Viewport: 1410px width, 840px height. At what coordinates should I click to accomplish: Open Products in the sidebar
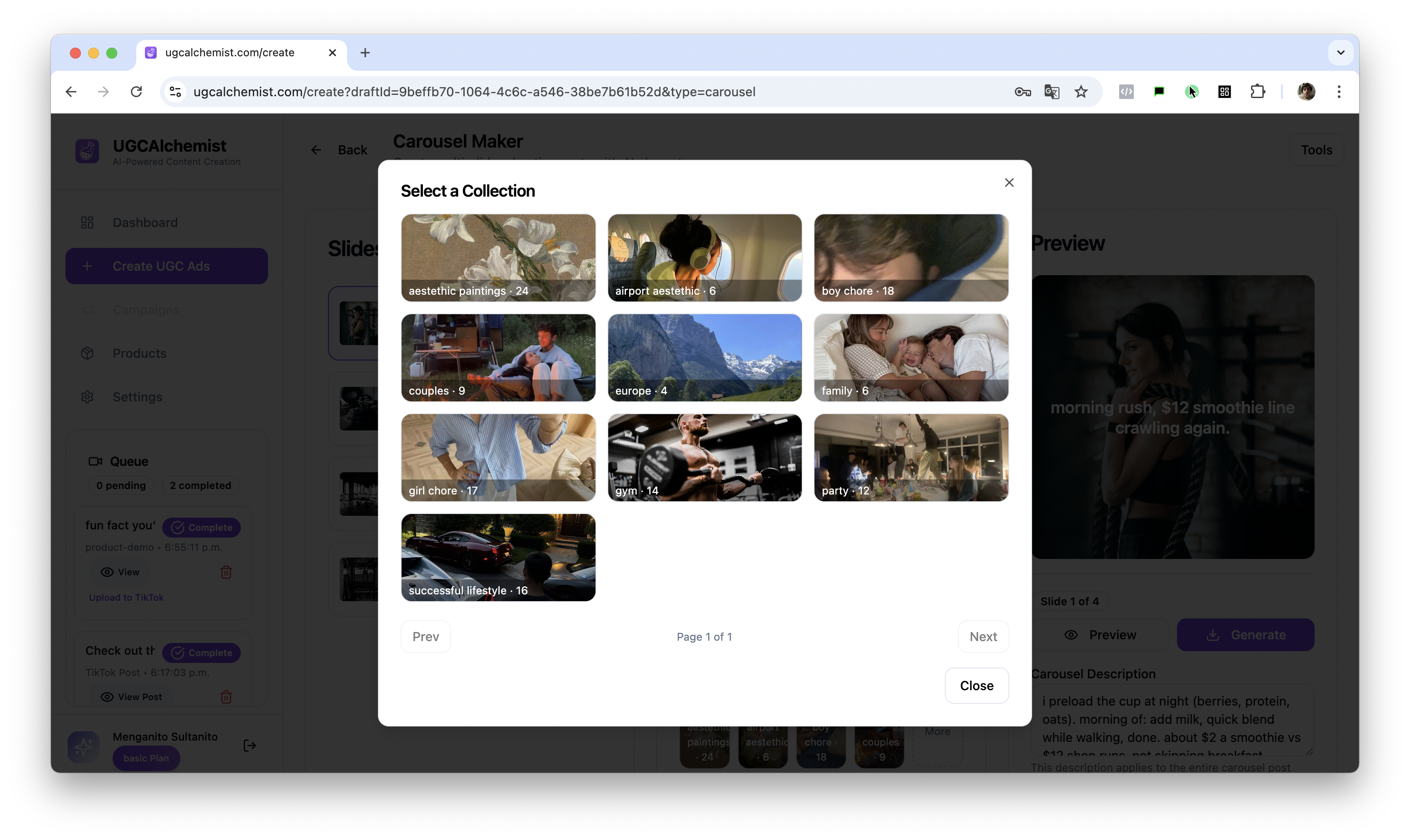[x=166, y=353]
